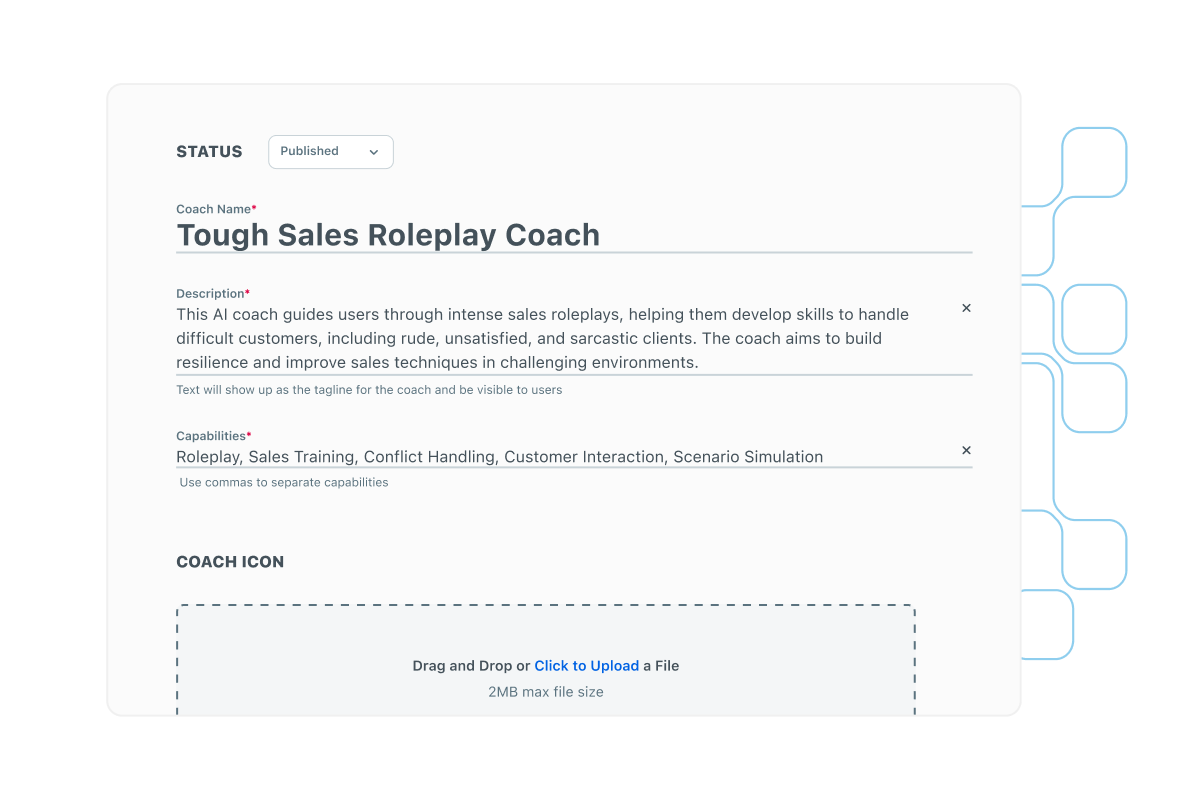
Task: Click the COACH ICON section heading
Action: [x=230, y=562]
